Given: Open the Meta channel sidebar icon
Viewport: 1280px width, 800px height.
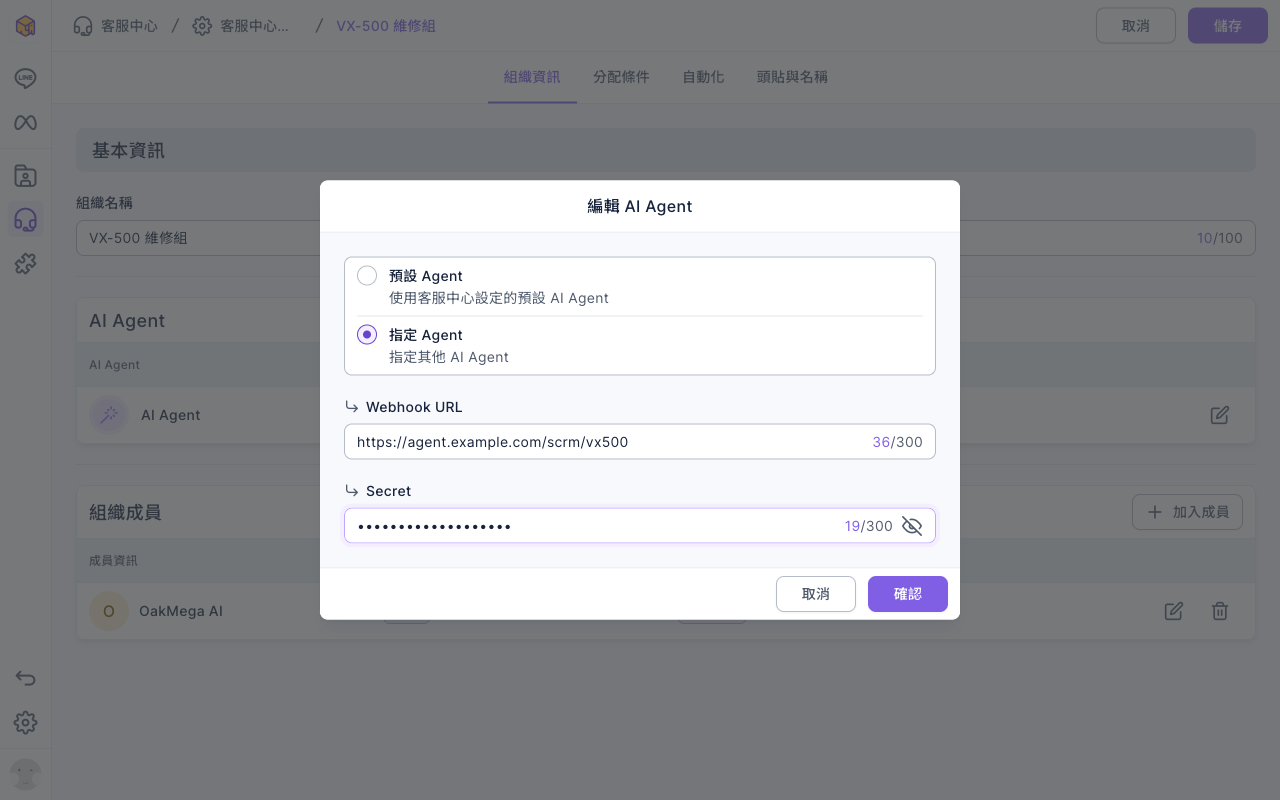Looking at the screenshot, I should tap(26, 123).
